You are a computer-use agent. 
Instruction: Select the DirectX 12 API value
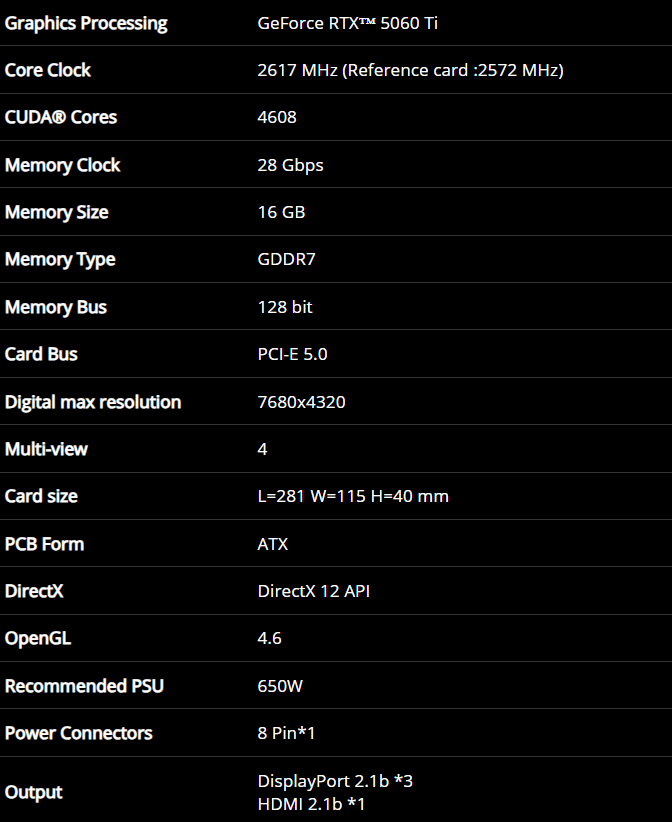tap(314, 591)
